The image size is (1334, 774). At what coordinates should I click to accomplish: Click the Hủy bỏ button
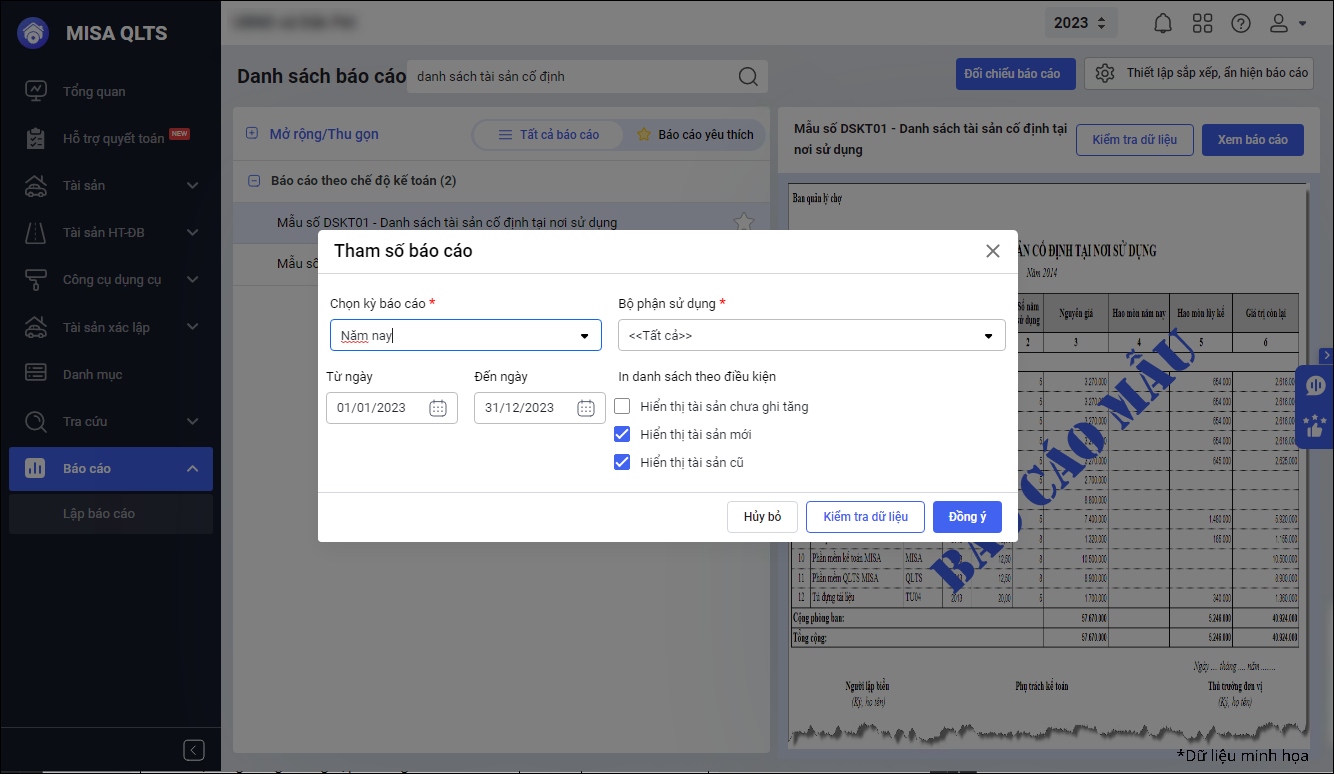[762, 517]
